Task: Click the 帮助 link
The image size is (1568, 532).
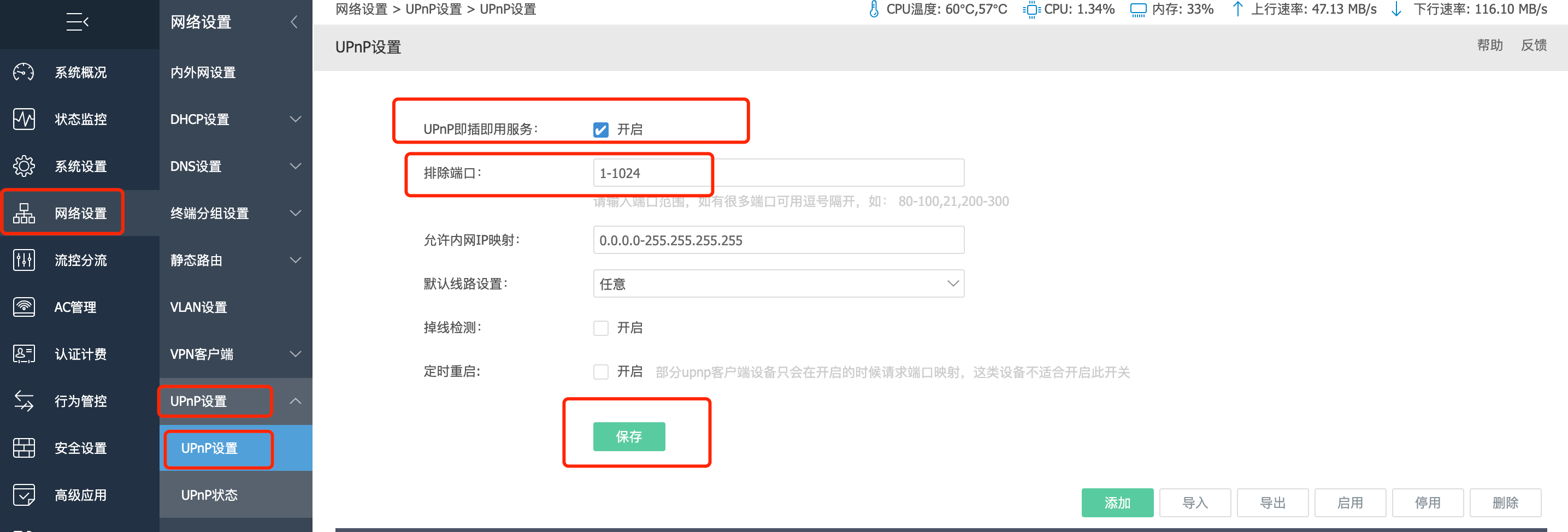Action: pos(1489,46)
